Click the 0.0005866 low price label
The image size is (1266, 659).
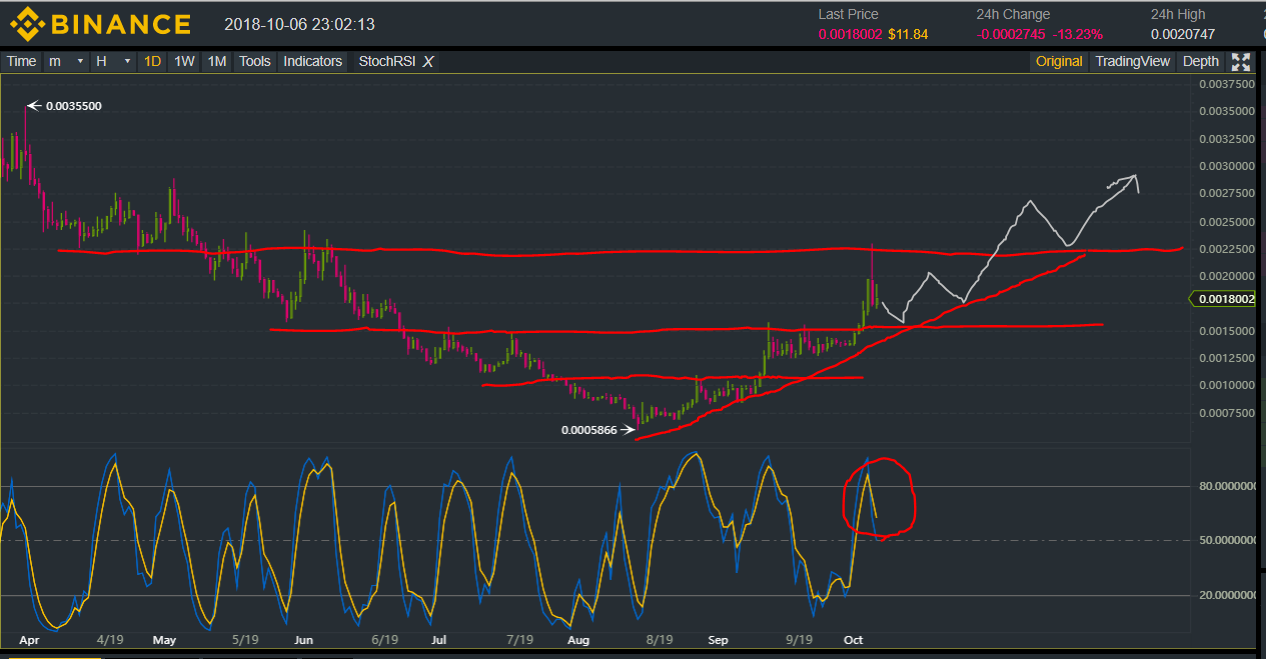(x=589, y=431)
